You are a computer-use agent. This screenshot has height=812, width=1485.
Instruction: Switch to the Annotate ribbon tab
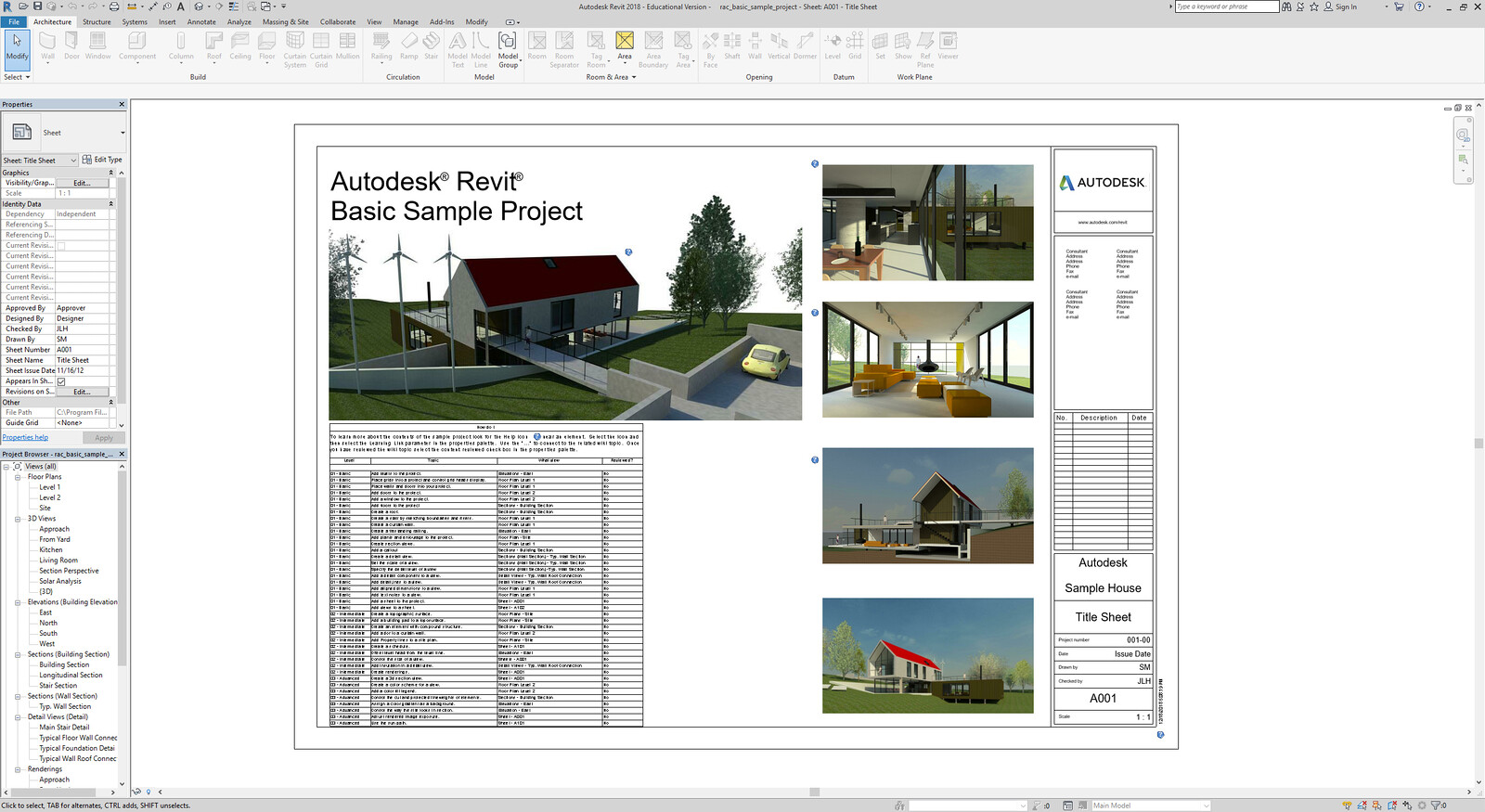[x=201, y=21]
